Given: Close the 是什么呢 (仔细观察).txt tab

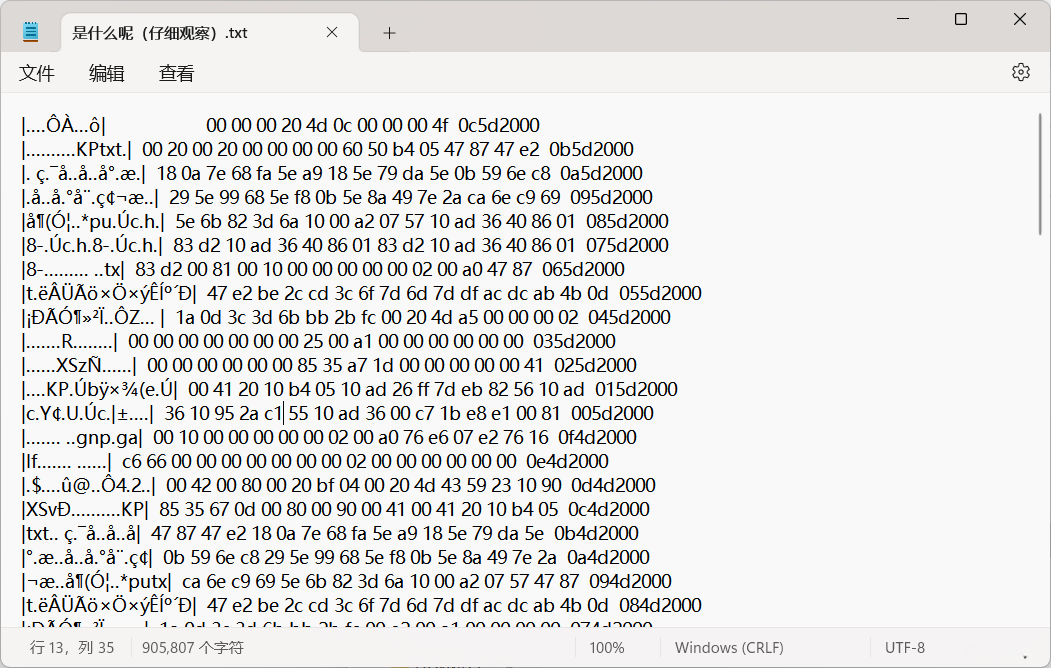Looking at the screenshot, I should tap(332, 32).
